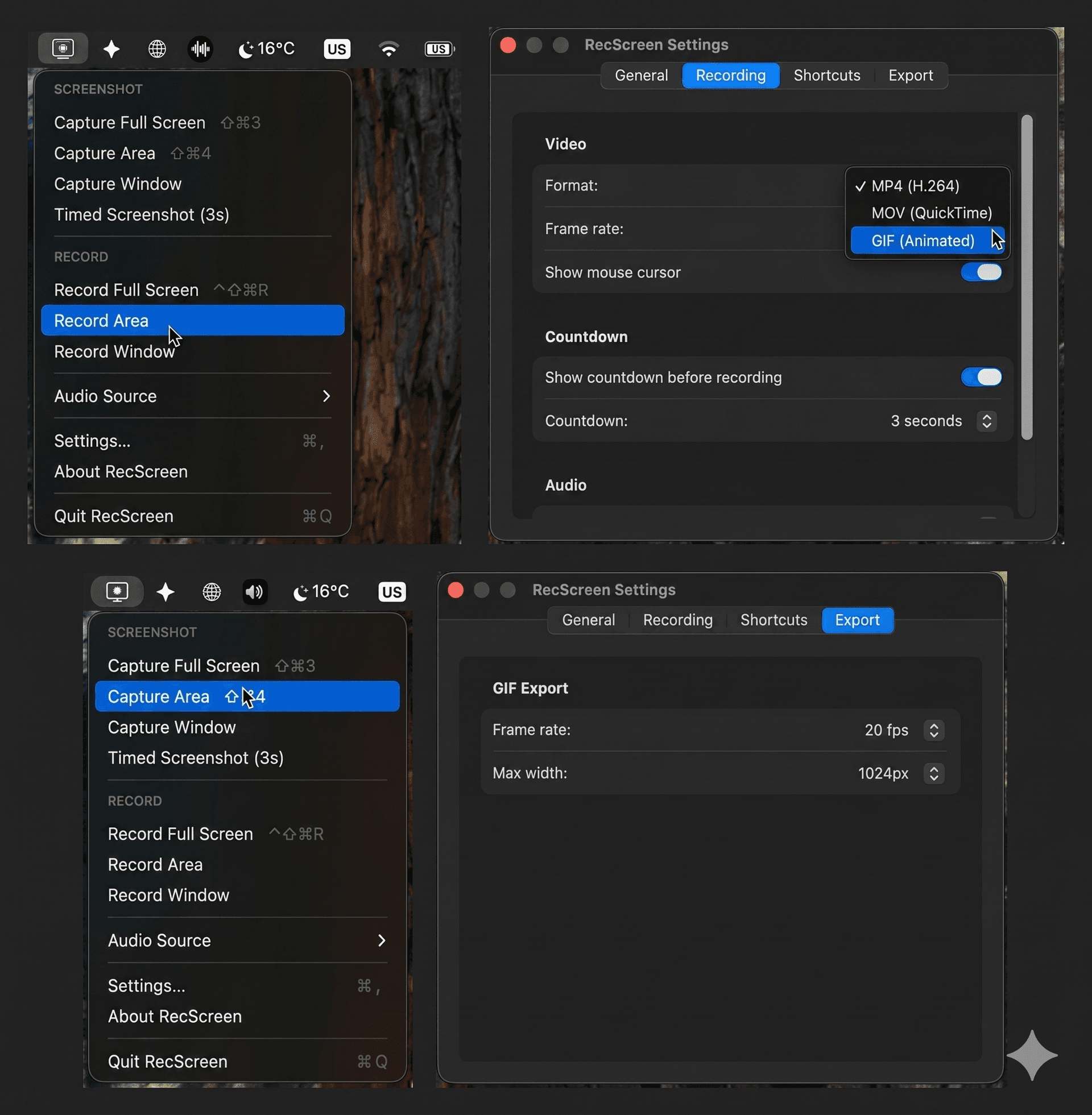Screen dimensions: 1092x1115
Task: Open the globe icon in top menu bar
Action: (157, 49)
